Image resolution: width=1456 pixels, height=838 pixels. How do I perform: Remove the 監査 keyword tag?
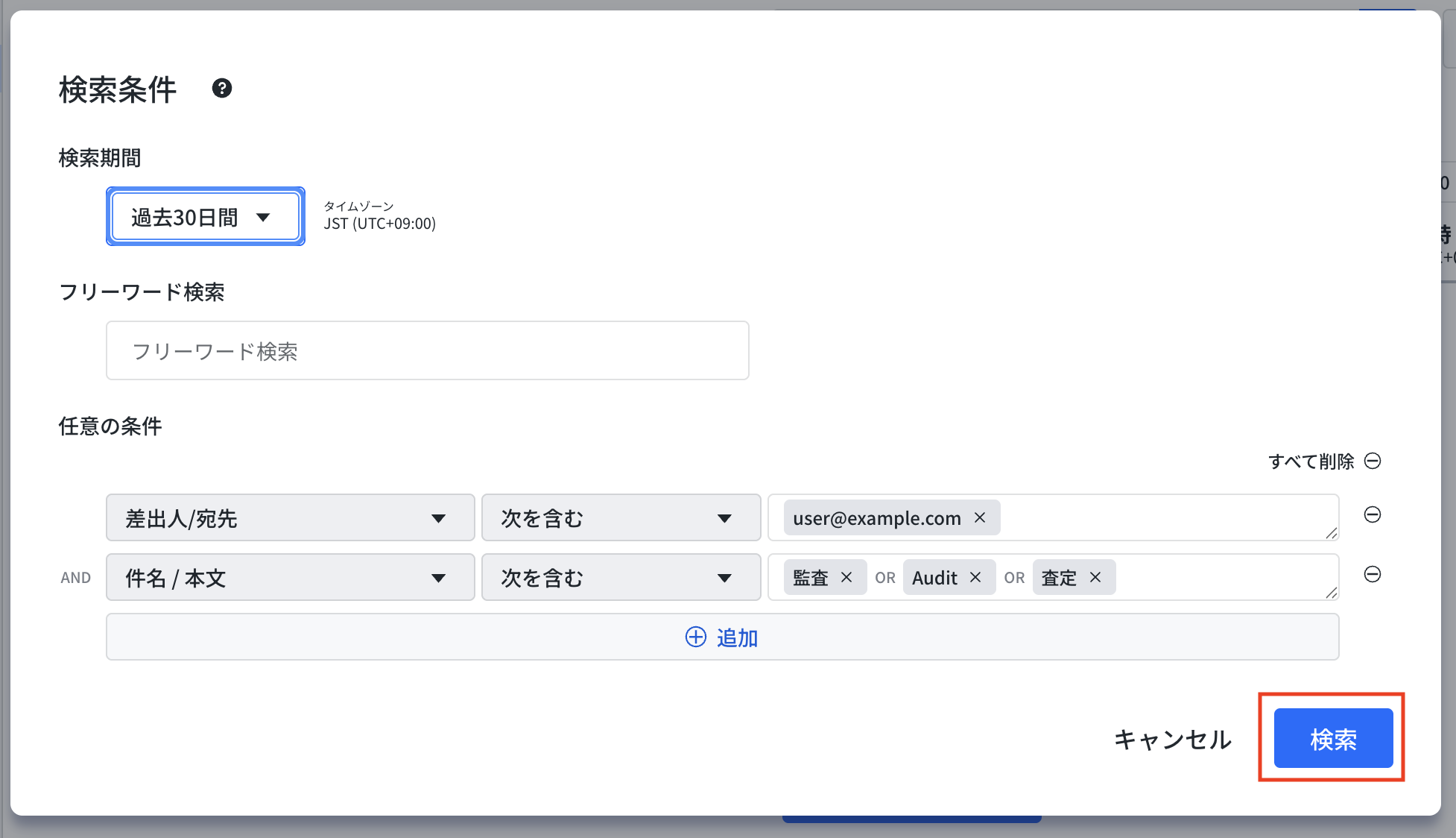coord(846,577)
